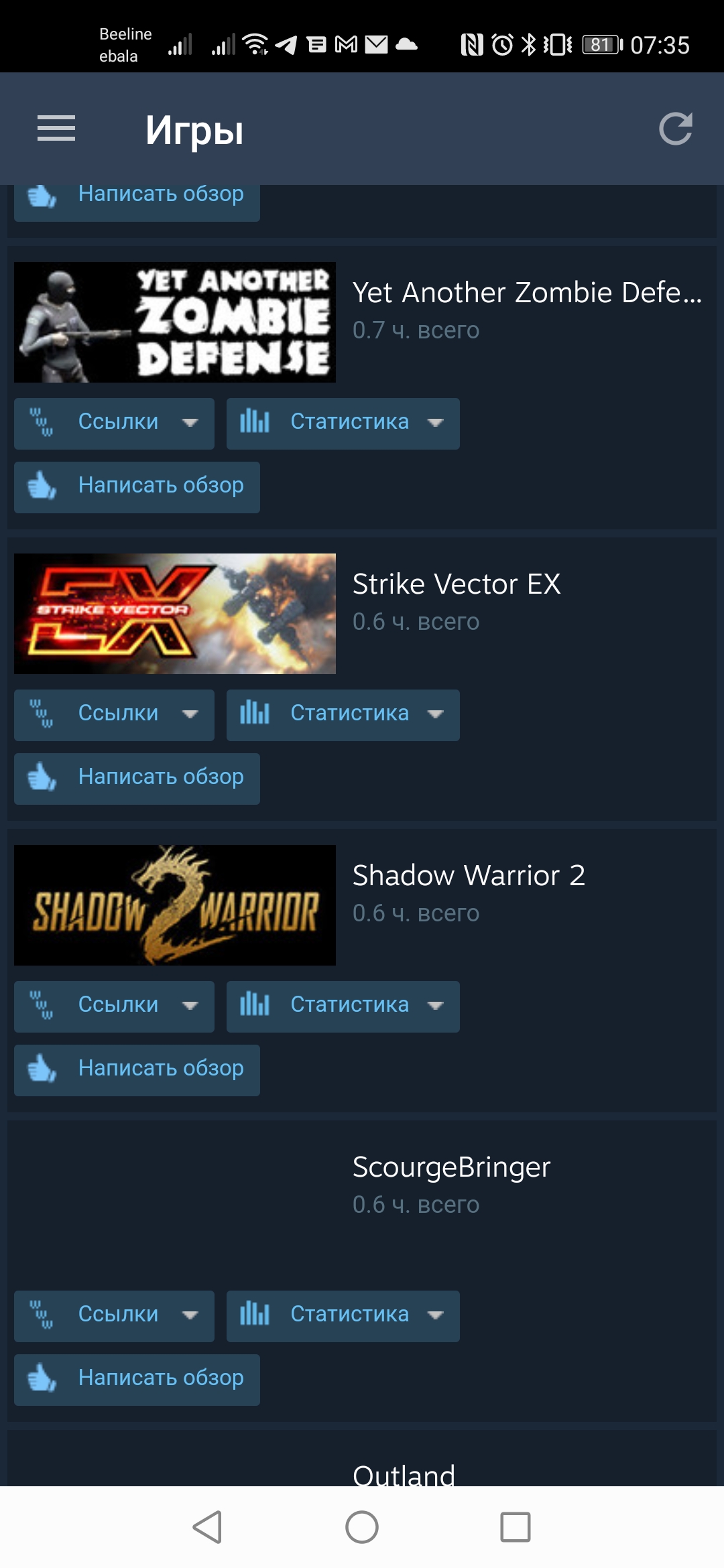Open the ScourgeBringer game title

[x=451, y=1167]
